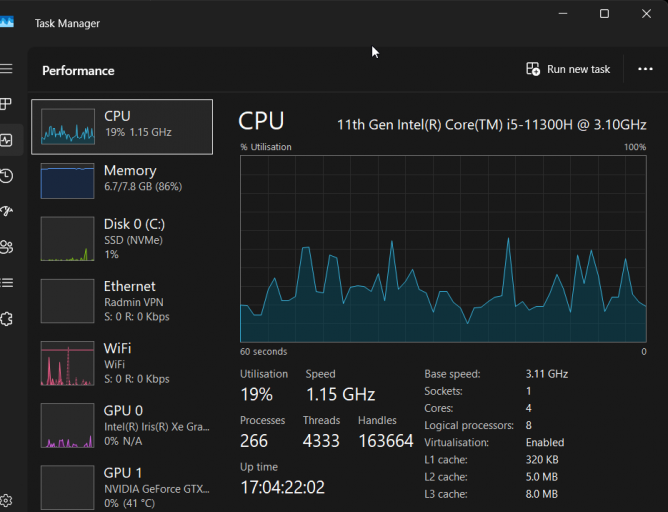Click the CPU mini graph thumbnail

(x=68, y=127)
